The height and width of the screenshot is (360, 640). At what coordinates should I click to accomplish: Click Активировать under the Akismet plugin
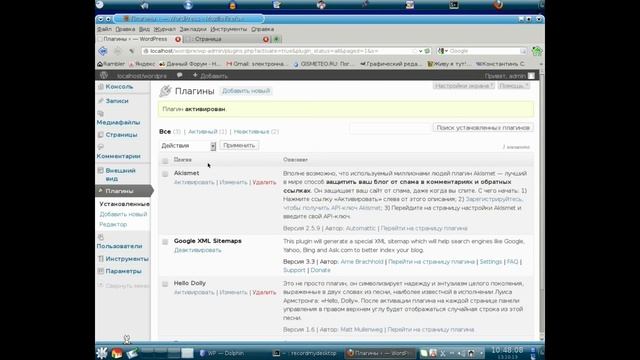click(x=194, y=182)
